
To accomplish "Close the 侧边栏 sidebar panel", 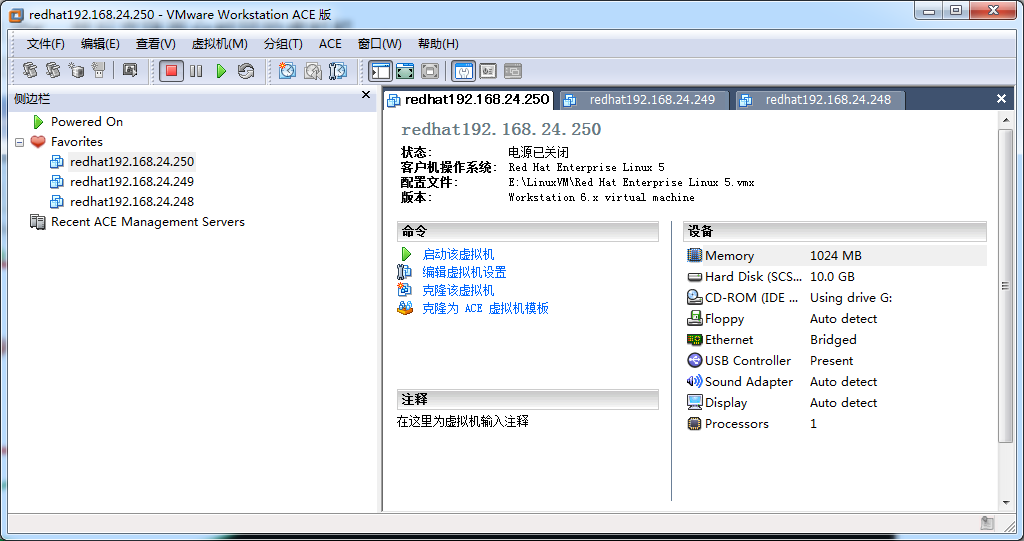I will (366, 95).
